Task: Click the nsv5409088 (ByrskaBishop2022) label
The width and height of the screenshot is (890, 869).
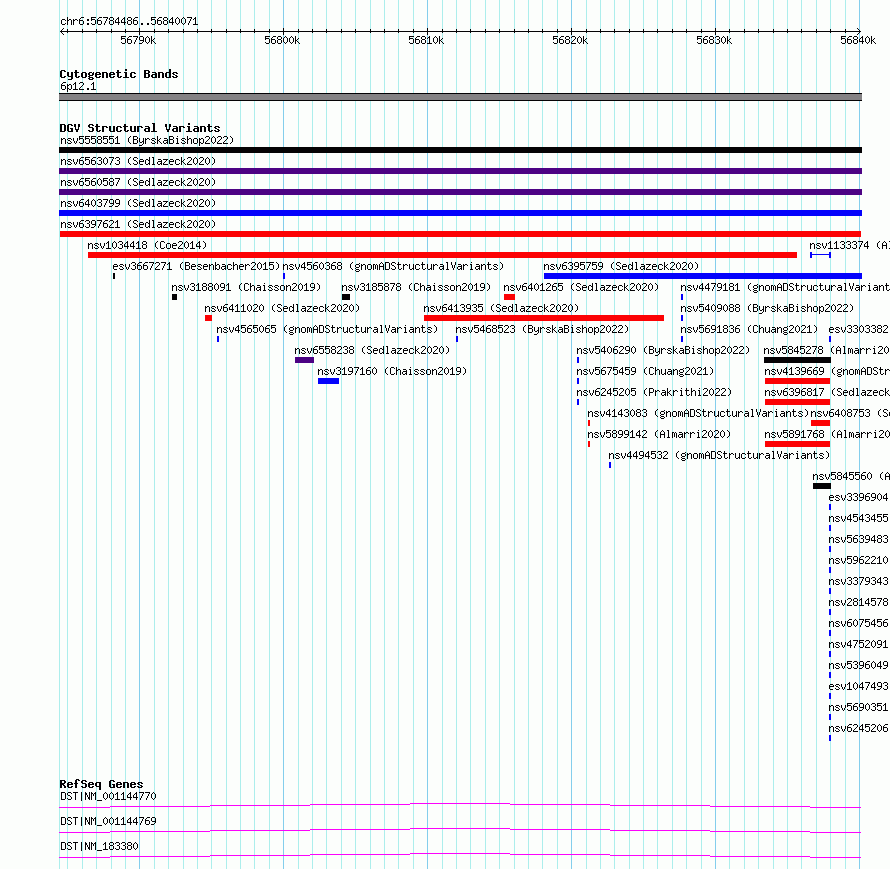Action: click(x=767, y=308)
